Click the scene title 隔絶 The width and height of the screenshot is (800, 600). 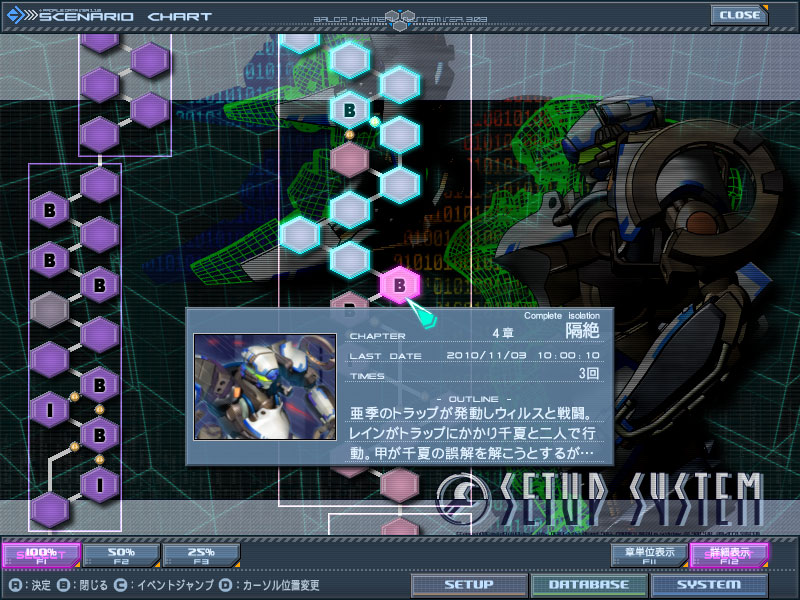tap(582, 331)
